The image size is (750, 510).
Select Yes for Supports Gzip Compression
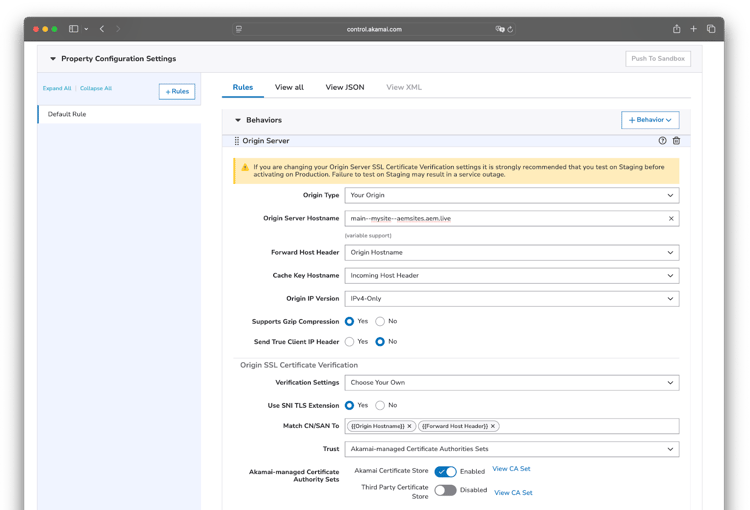coord(349,322)
